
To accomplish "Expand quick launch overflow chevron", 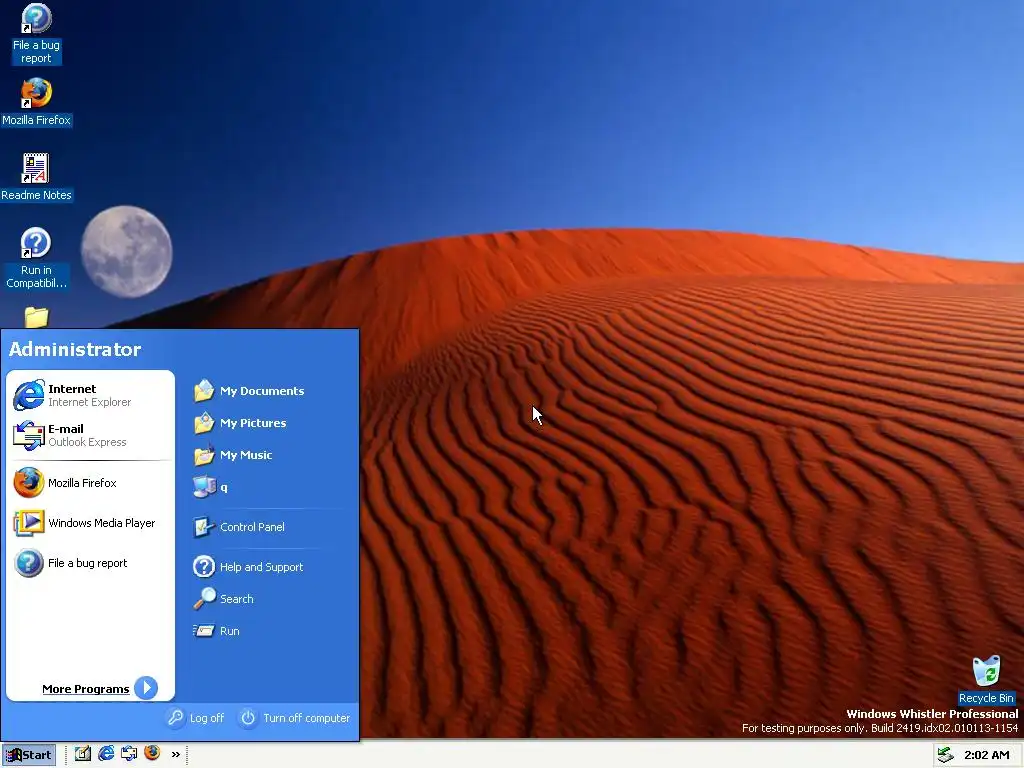I will [x=175, y=754].
